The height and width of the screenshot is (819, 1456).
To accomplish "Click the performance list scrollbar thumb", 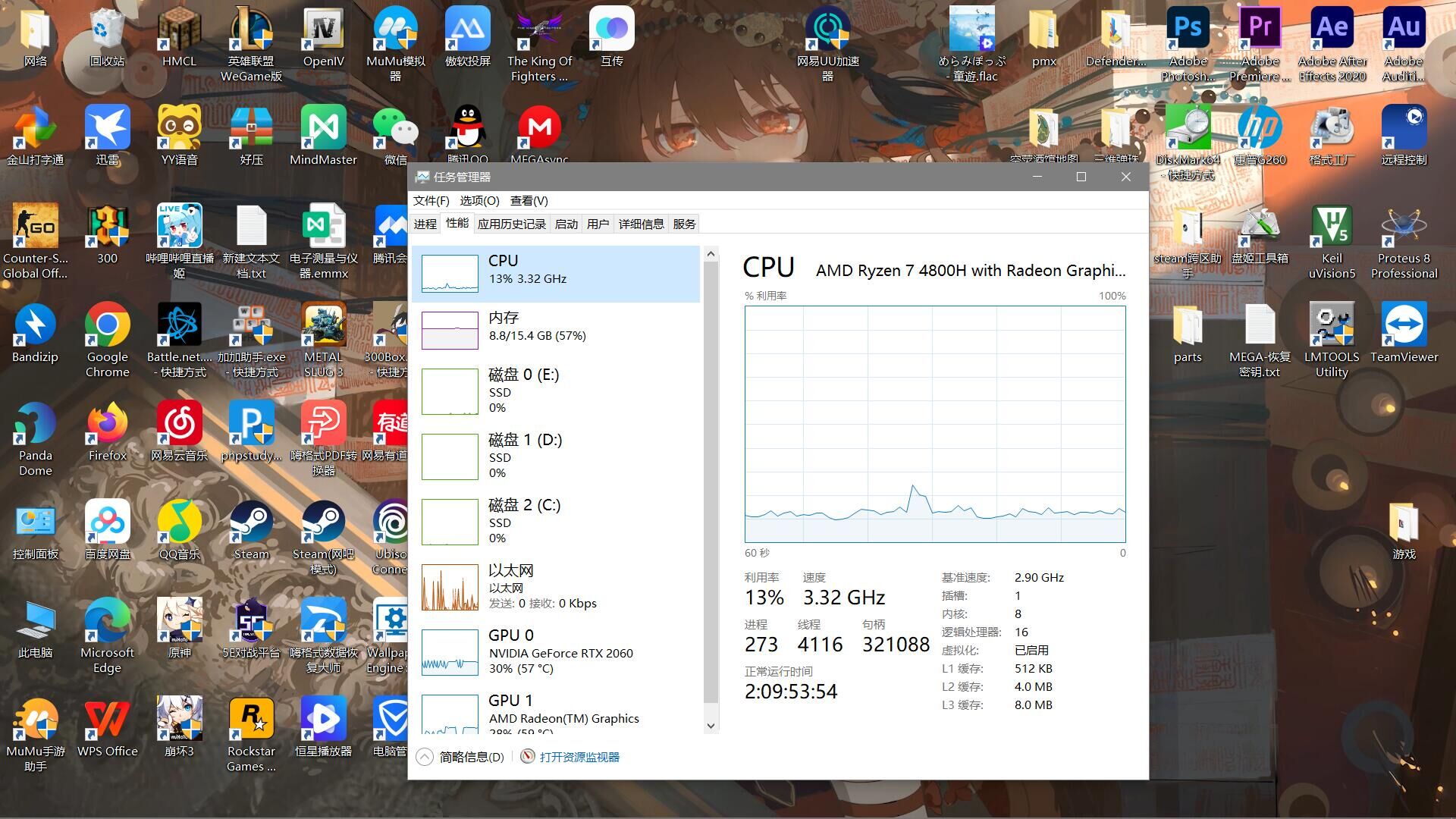I will click(711, 482).
